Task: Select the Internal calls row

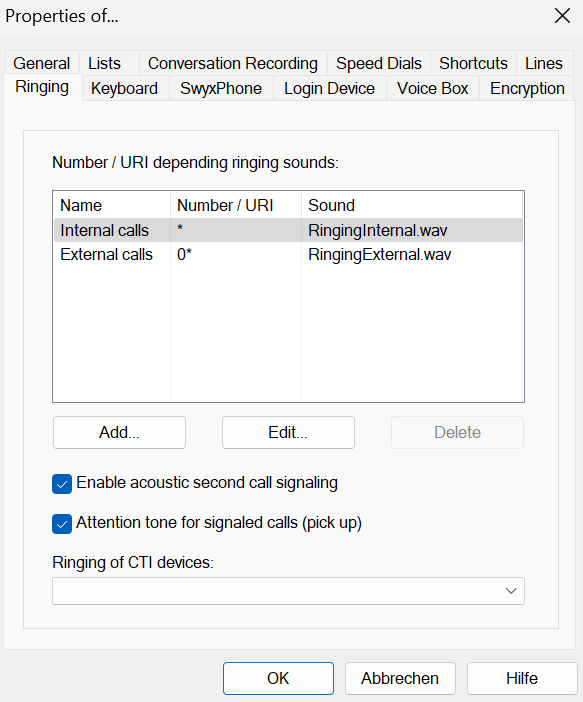Action: [x=288, y=230]
